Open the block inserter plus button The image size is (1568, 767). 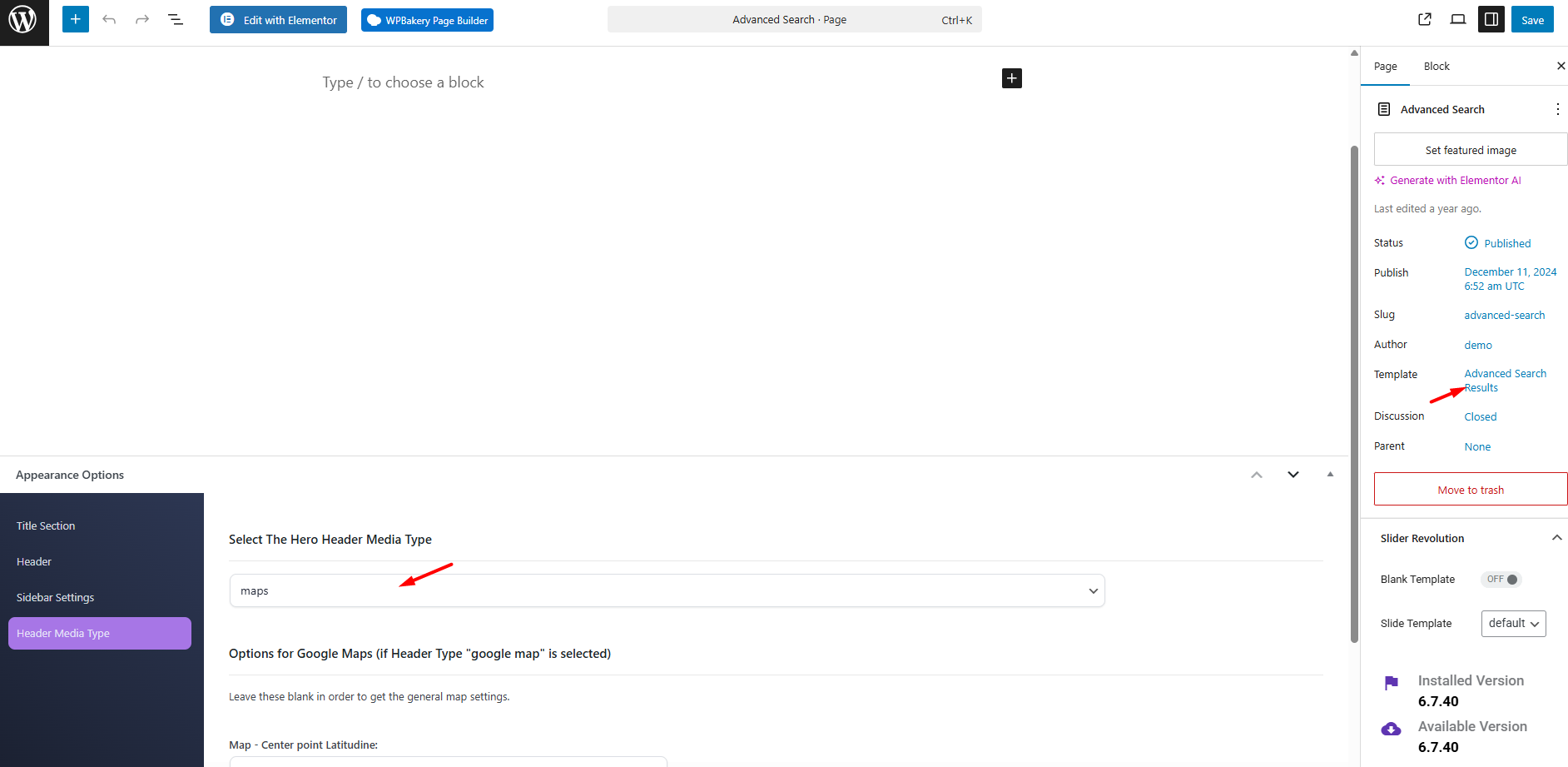coord(75,19)
